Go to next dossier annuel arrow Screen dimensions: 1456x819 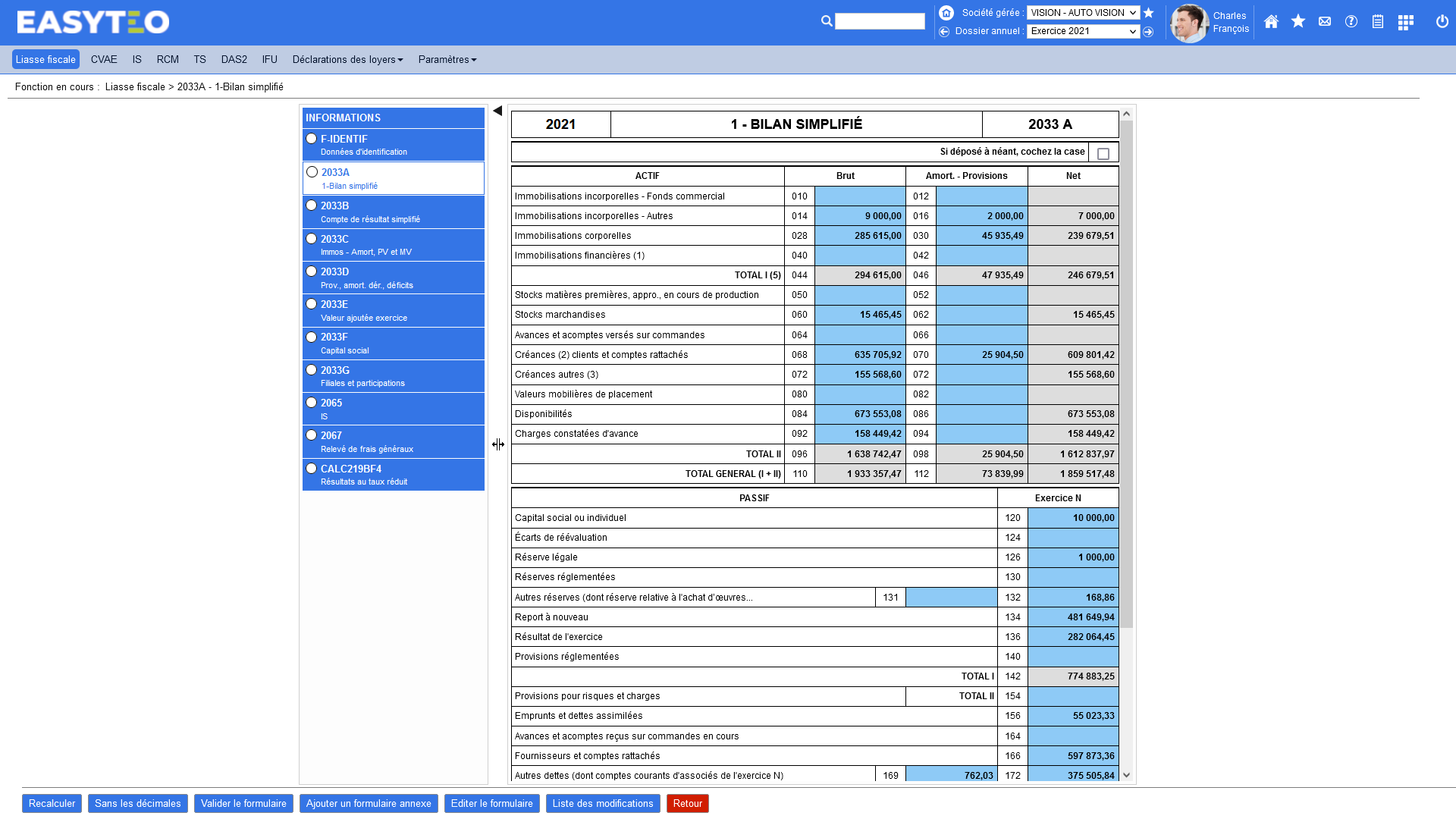click(x=1148, y=32)
